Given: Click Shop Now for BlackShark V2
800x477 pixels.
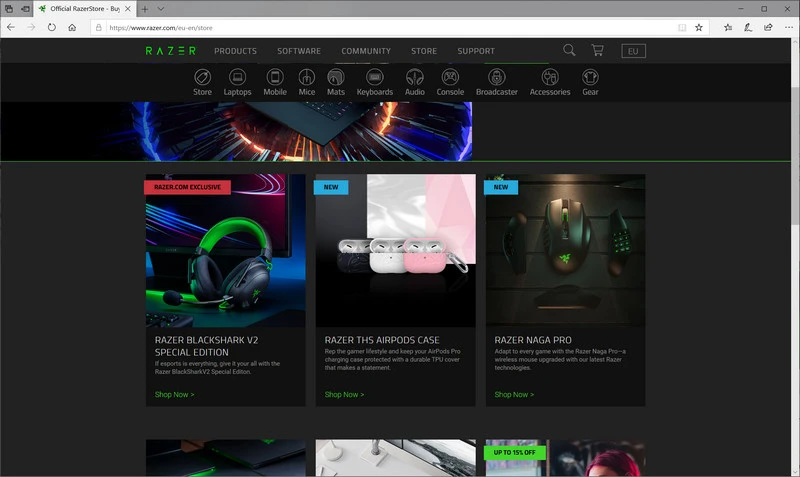Looking at the screenshot, I should (174, 394).
